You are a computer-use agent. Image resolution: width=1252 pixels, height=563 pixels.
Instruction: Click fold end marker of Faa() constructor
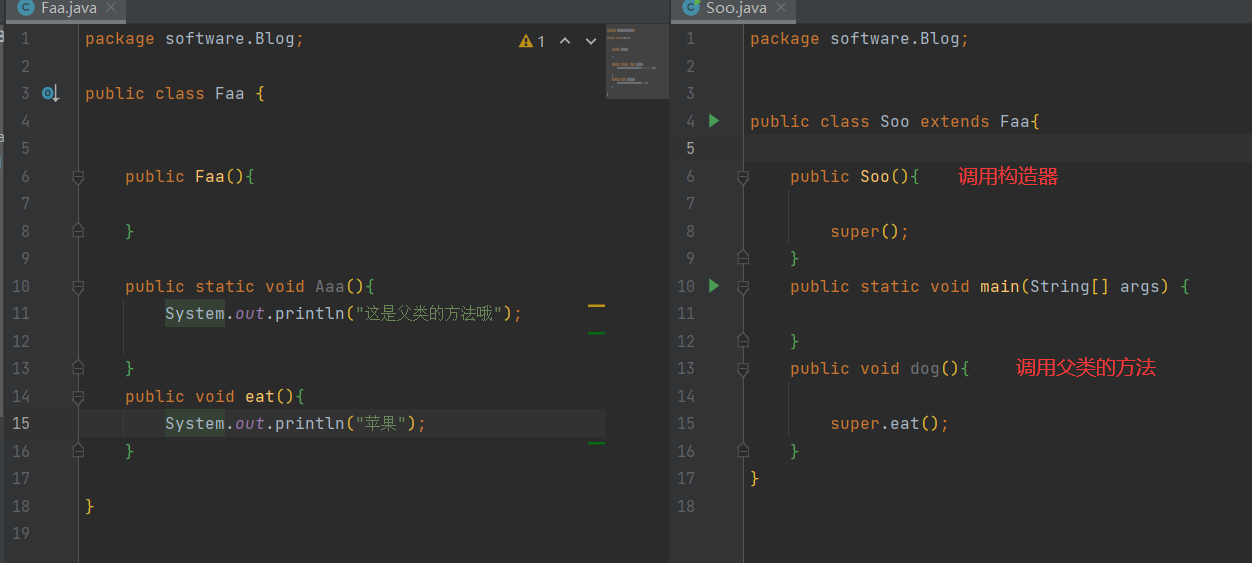78,231
